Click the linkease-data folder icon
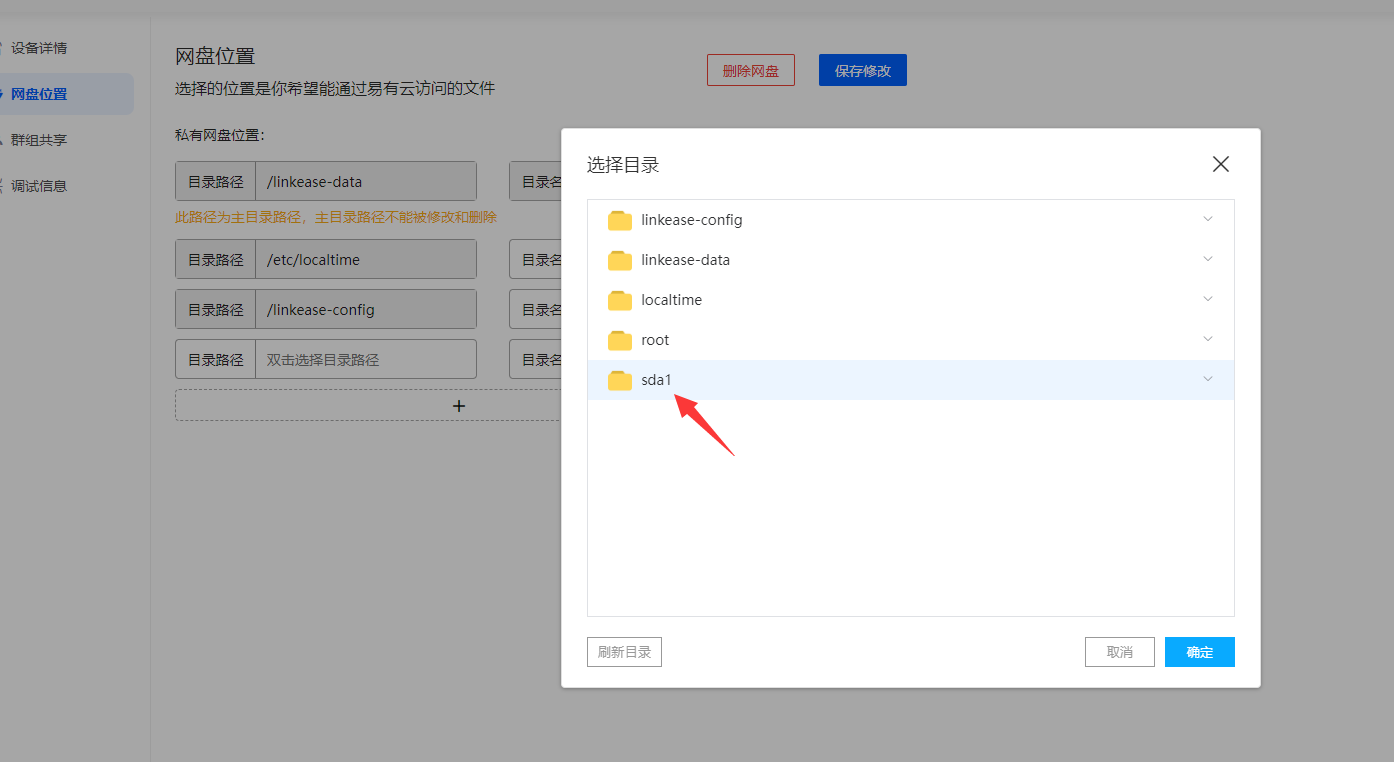Image resolution: width=1394 pixels, height=762 pixels. click(619, 259)
